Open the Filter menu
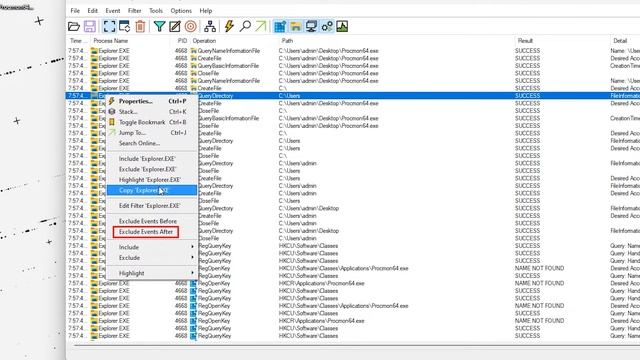 [x=134, y=11]
